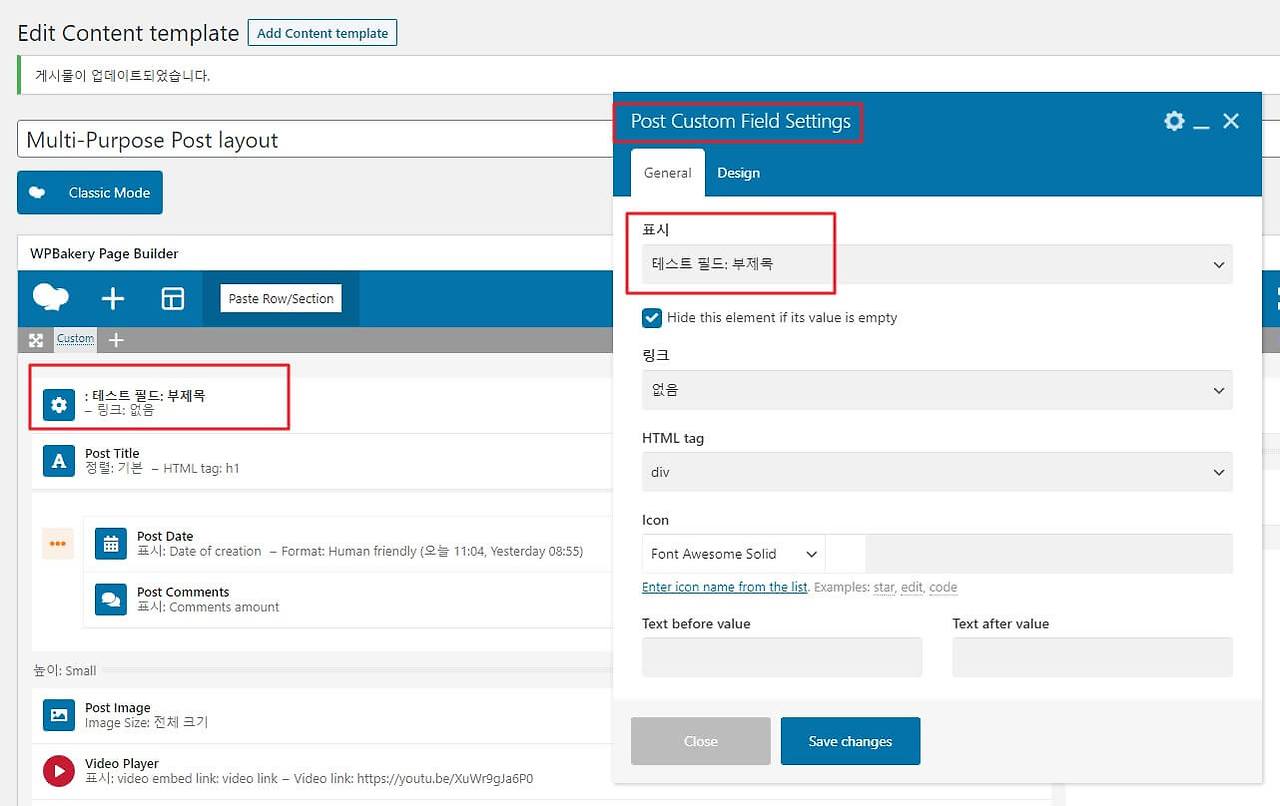Click the icon name input field

[1049, 554]
